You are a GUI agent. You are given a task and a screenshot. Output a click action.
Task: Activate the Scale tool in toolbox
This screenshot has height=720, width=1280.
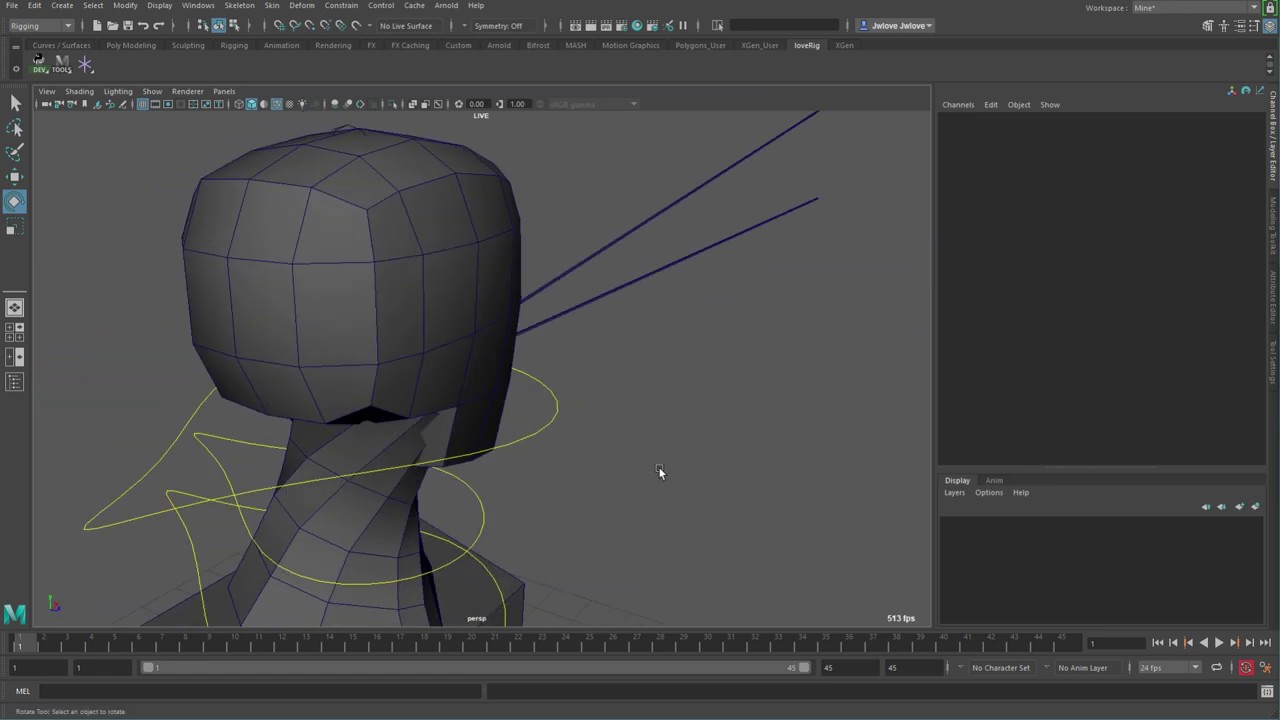click(14, 229)
